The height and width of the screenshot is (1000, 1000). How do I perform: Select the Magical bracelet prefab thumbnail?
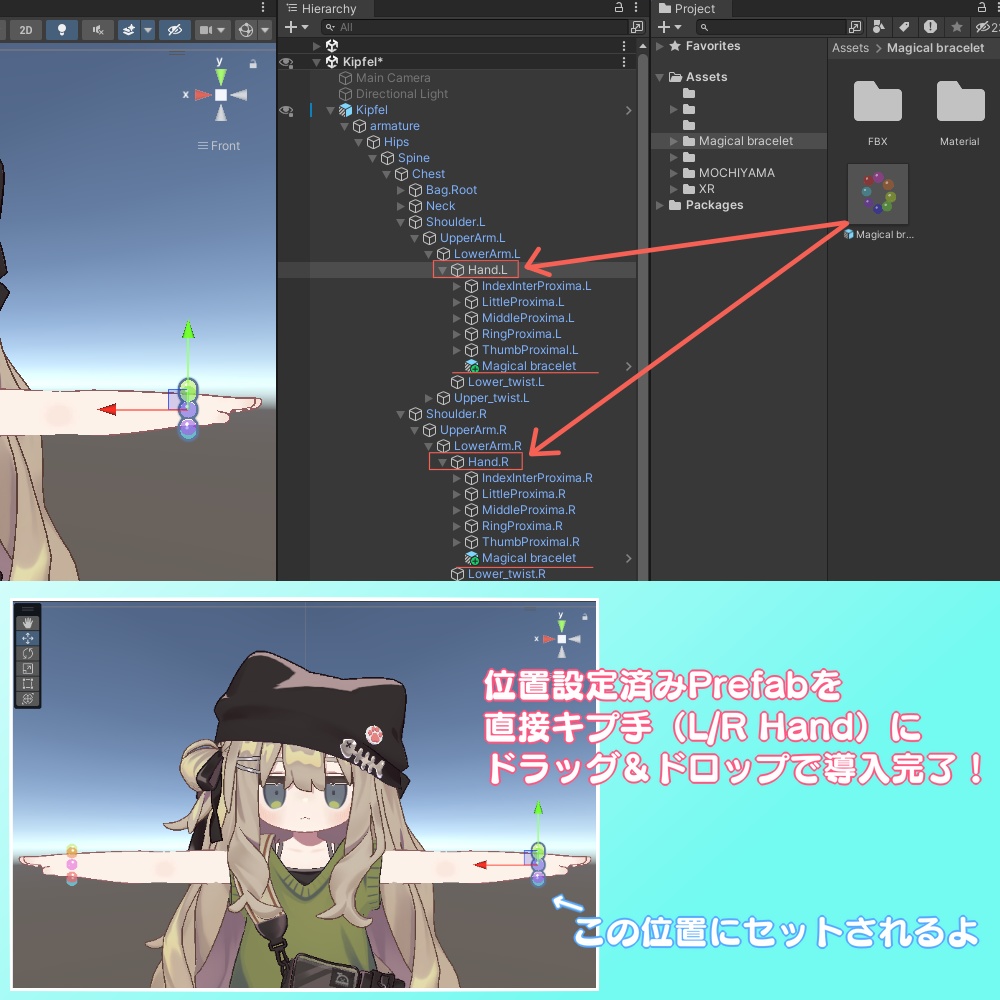(877, 193)
